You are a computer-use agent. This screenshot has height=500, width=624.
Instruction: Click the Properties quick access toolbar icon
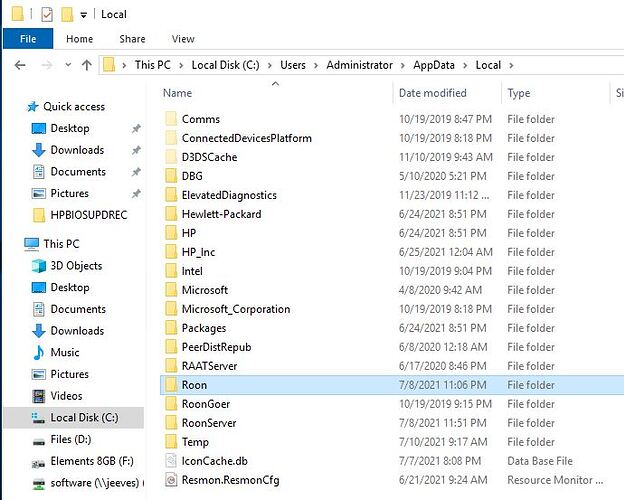pyautogui.click(x=47, y=15)
